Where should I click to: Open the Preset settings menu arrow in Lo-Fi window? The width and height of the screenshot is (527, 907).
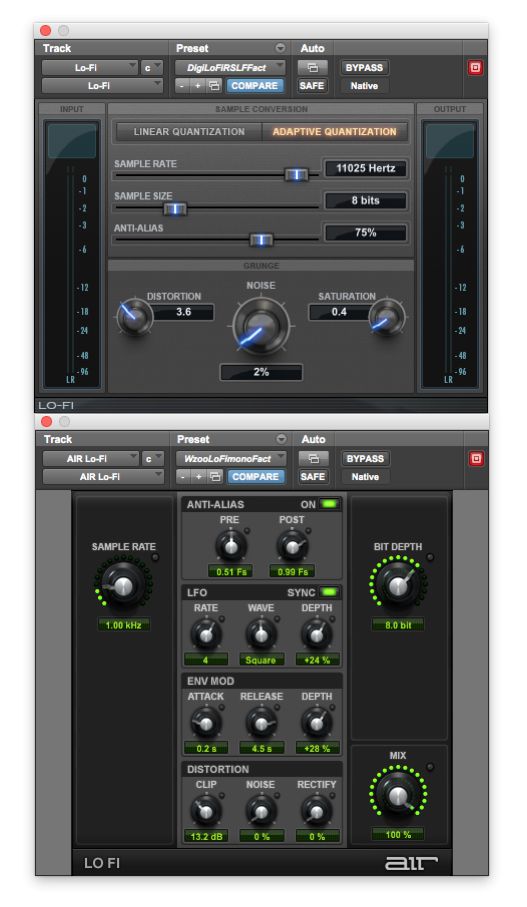(281, 48)
